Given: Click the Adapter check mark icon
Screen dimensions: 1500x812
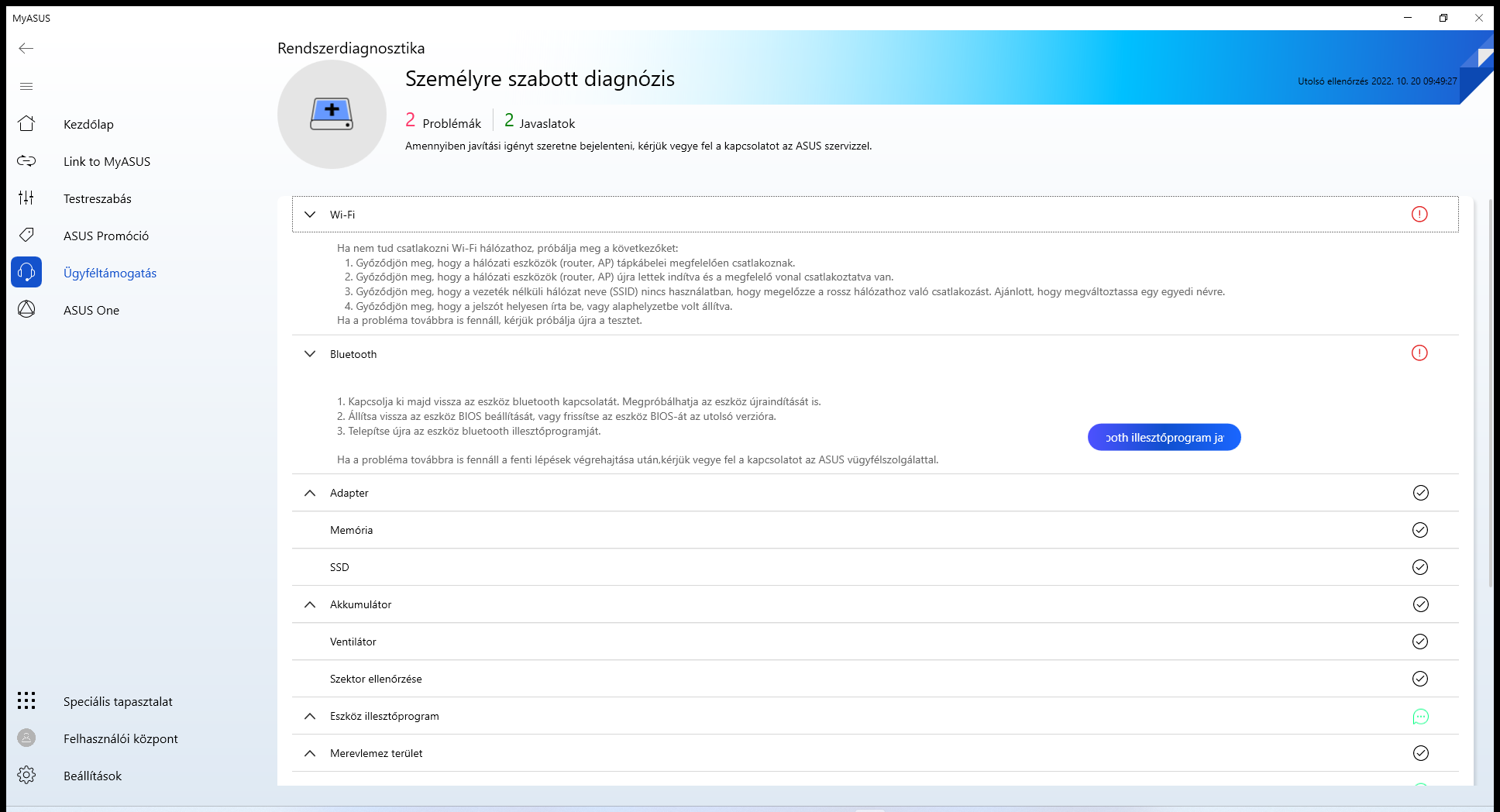Looking at the screenshot, I should click(x=1420, y=493).
